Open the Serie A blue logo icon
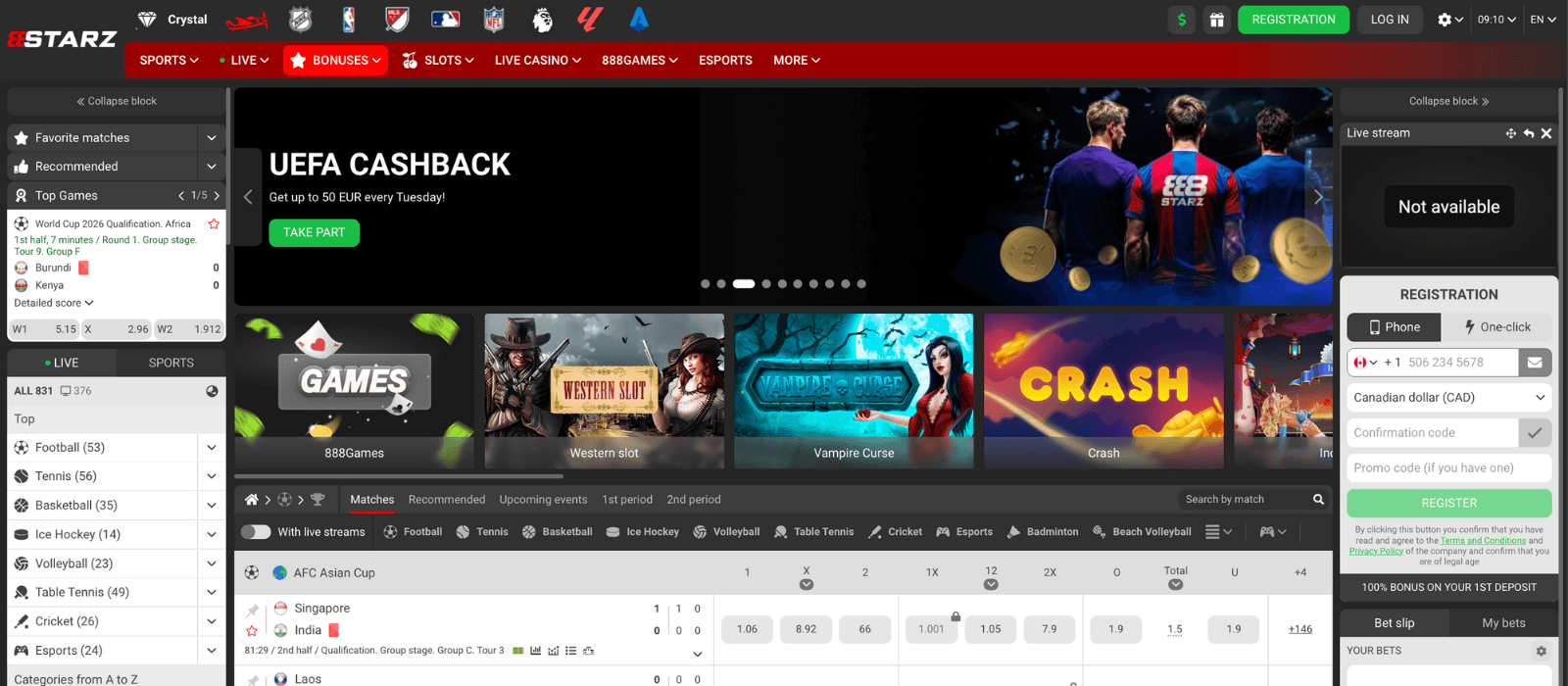Viewport: 1568px width, 686px height. click(639, 20)
